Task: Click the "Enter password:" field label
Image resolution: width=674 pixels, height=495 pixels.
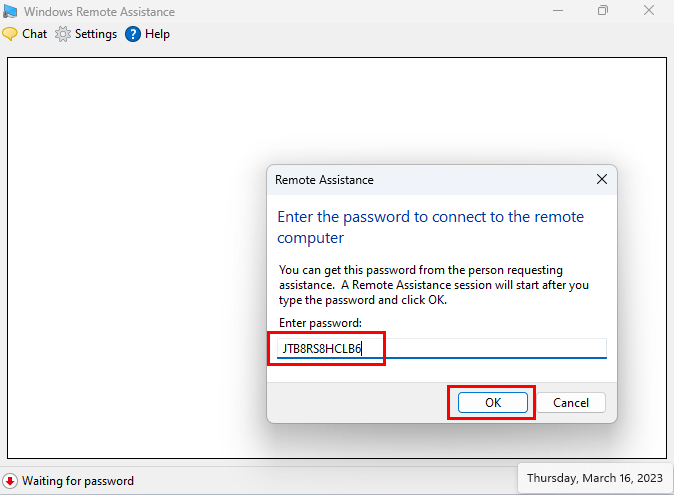Action: pyautogui.click(x=320, y=323)
